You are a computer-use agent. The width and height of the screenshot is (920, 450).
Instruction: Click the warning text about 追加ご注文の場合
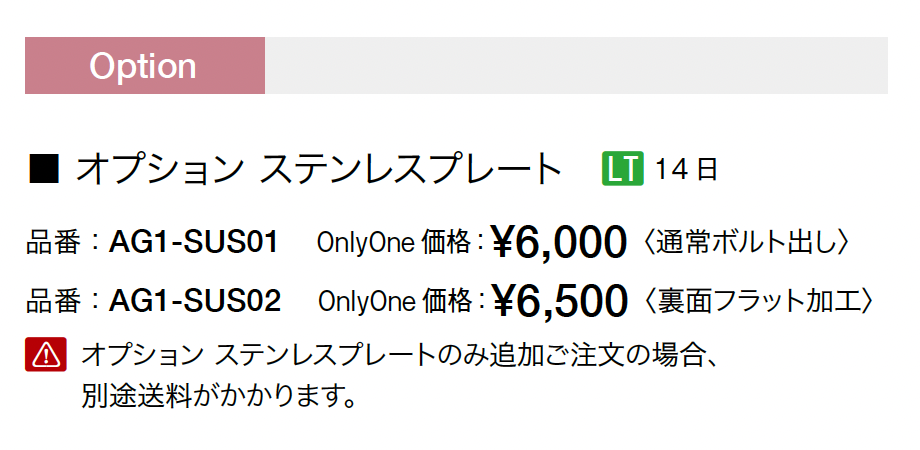tap(400, 355)
